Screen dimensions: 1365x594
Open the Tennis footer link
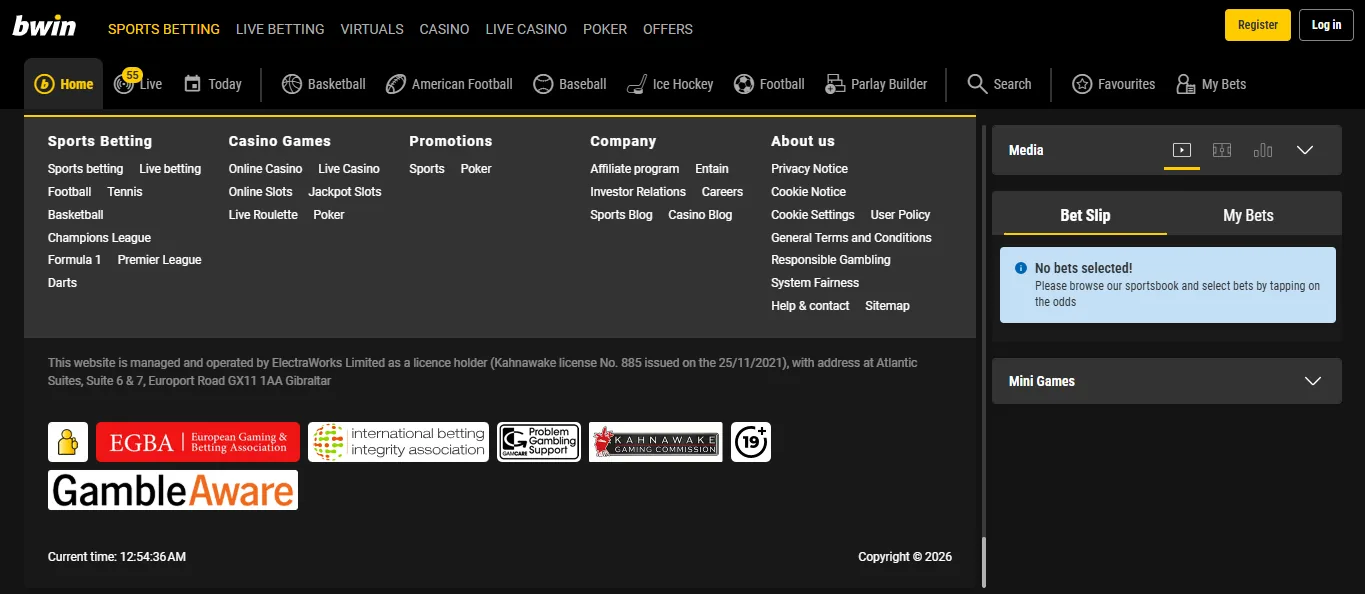tap(125, 192)
